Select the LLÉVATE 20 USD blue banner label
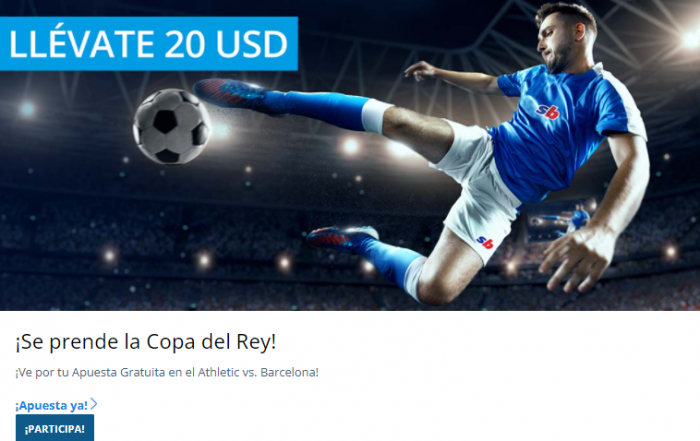 point(149,44)
